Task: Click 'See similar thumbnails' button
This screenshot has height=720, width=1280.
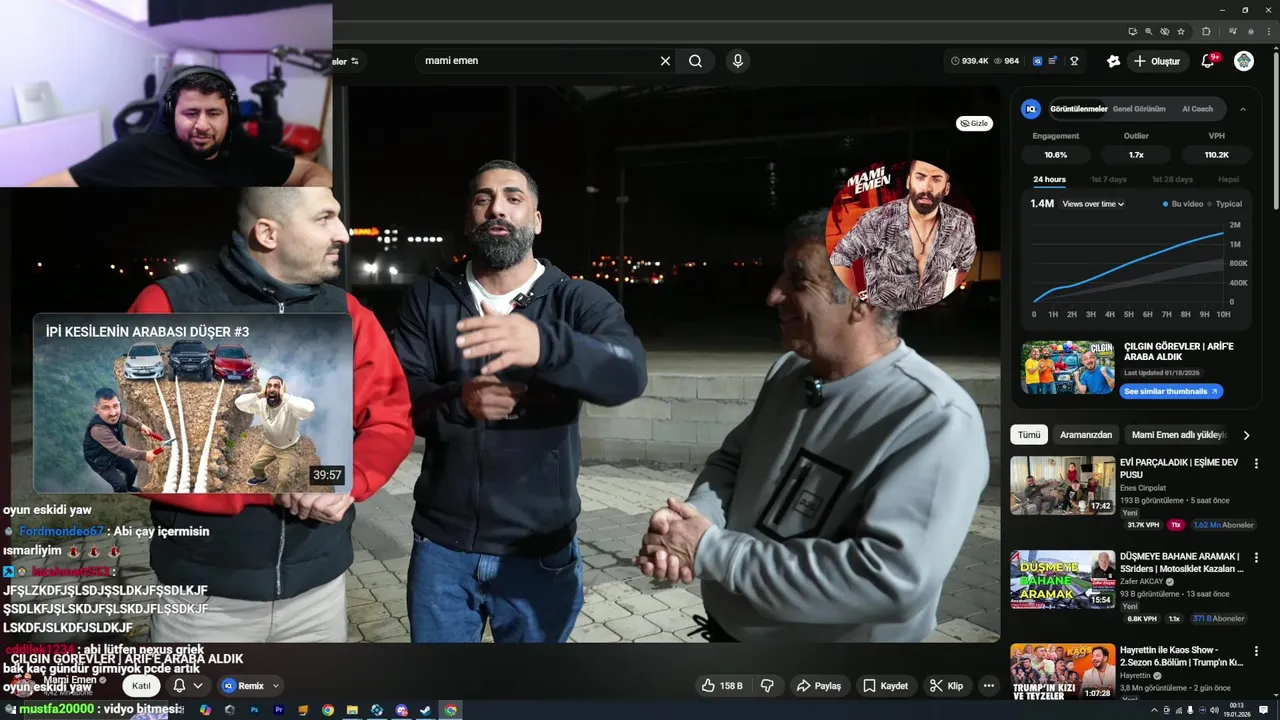Action: click(1171, 391)
